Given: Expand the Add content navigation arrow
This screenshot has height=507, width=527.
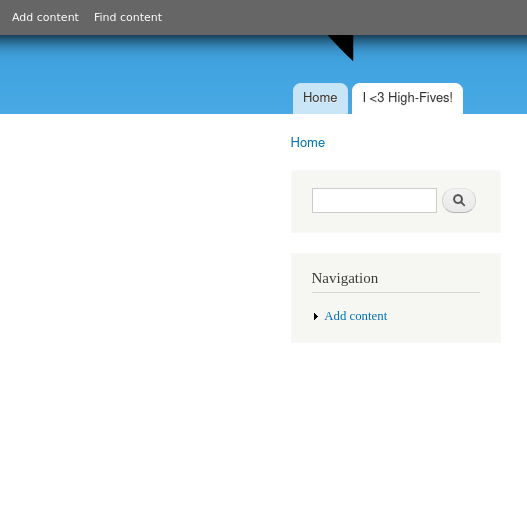Looking at the screenshot, I should click(316, 316).
